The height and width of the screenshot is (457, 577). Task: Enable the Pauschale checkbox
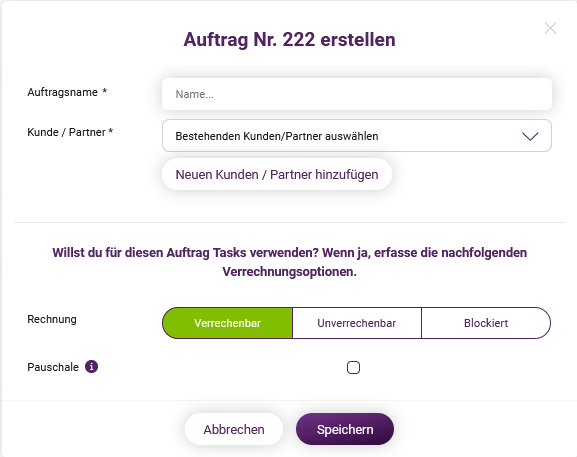353,367
